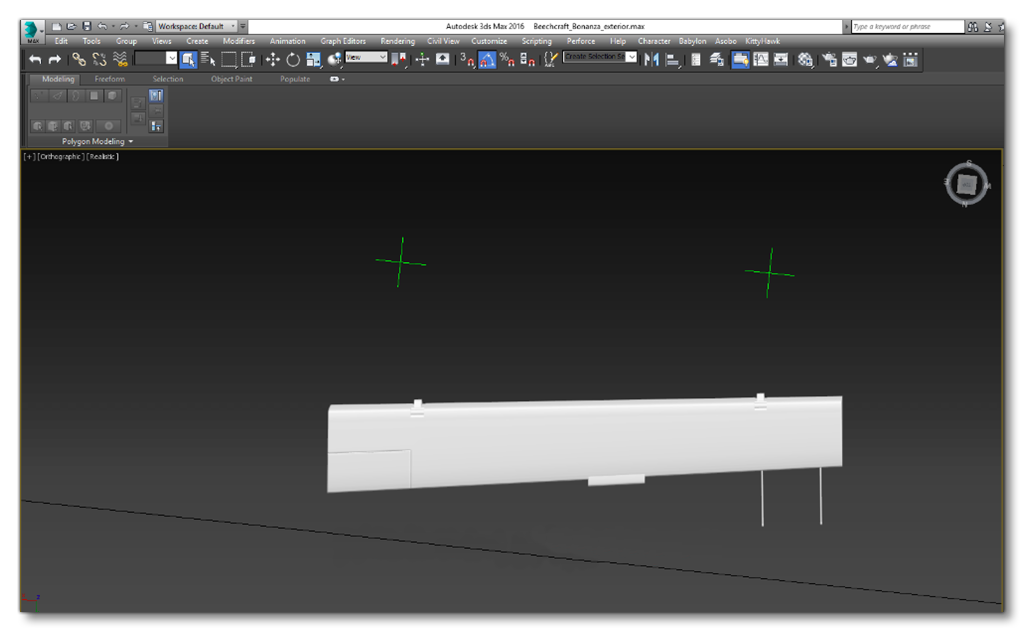The height and width of the screenshot is (632, 1024).
Task: Open the Workspace Default dropdown
Action: (x=232, y=26)
